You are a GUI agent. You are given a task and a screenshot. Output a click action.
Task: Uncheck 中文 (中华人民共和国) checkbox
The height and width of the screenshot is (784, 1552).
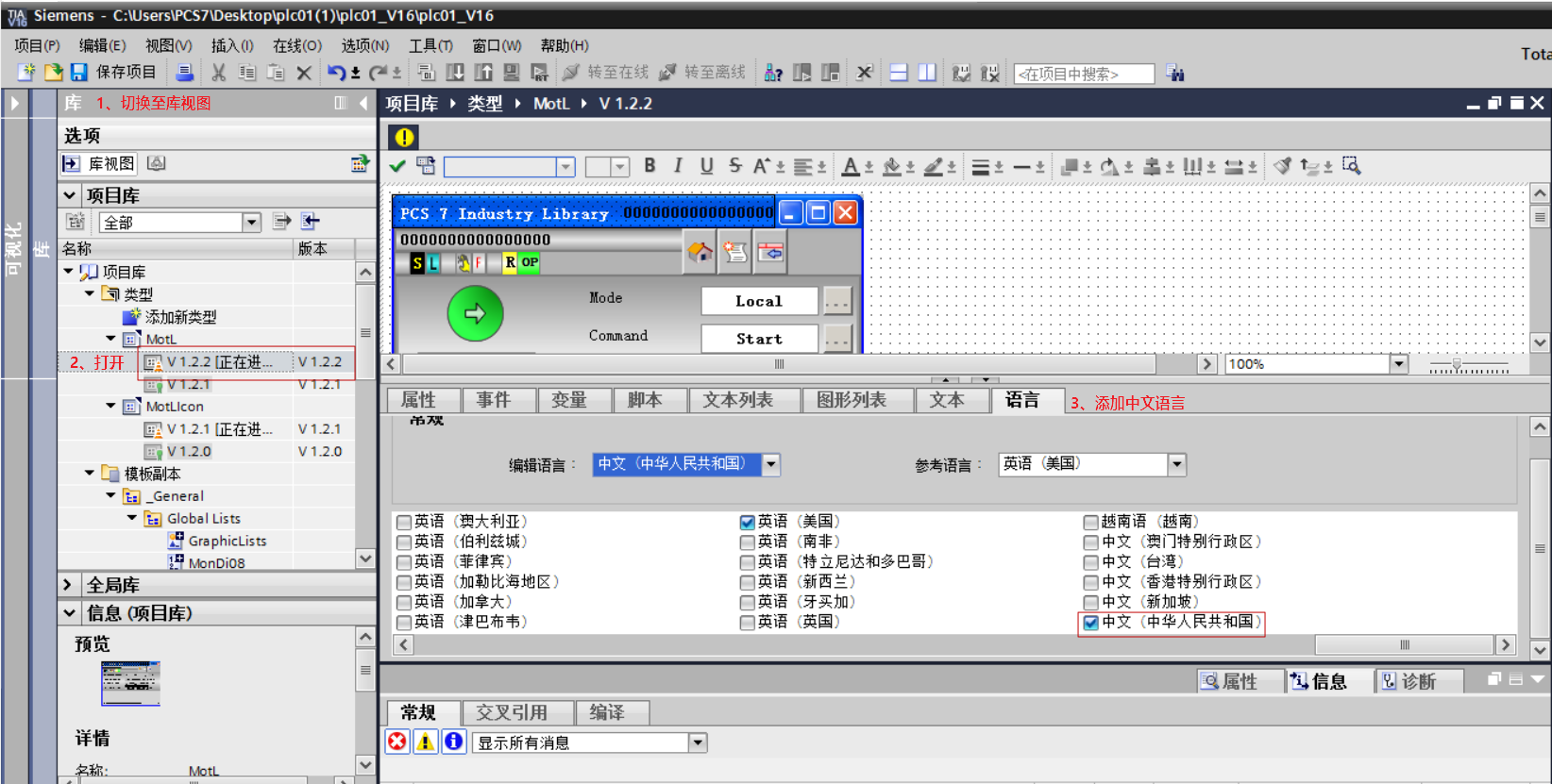coord(1091,623)
